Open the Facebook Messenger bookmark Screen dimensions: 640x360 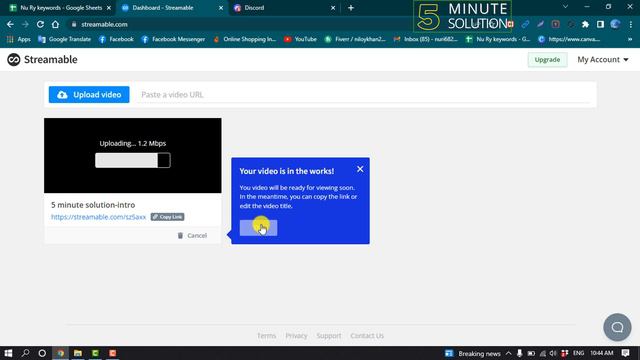[173, 39]
